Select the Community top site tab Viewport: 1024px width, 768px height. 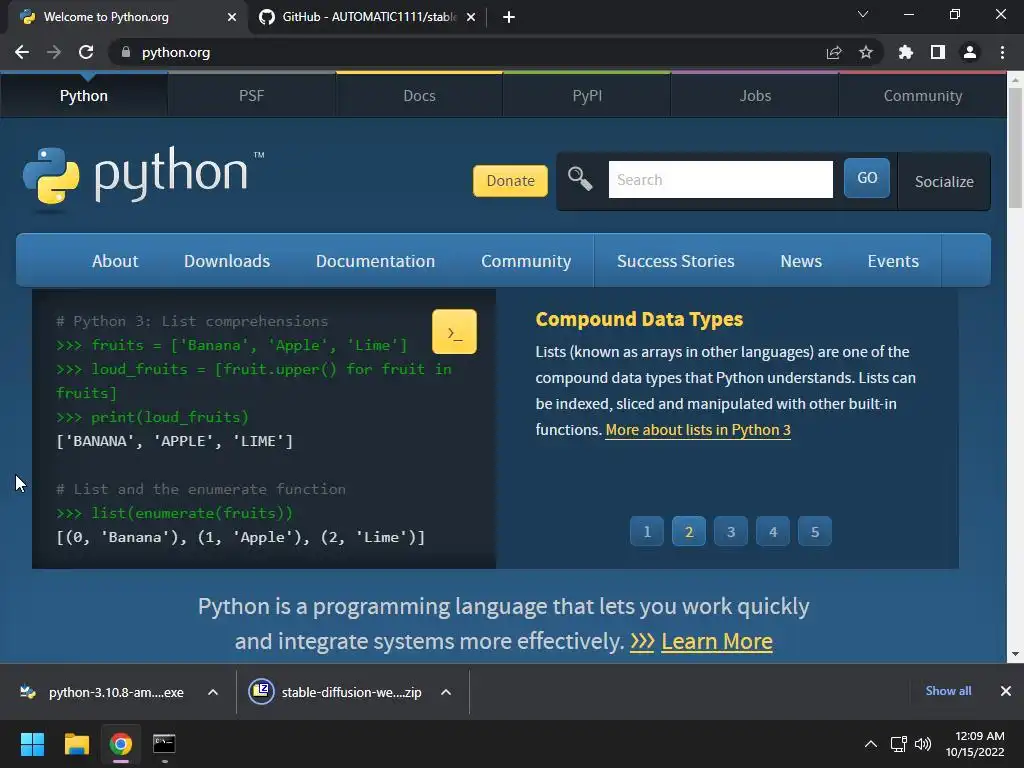(923, 96)
